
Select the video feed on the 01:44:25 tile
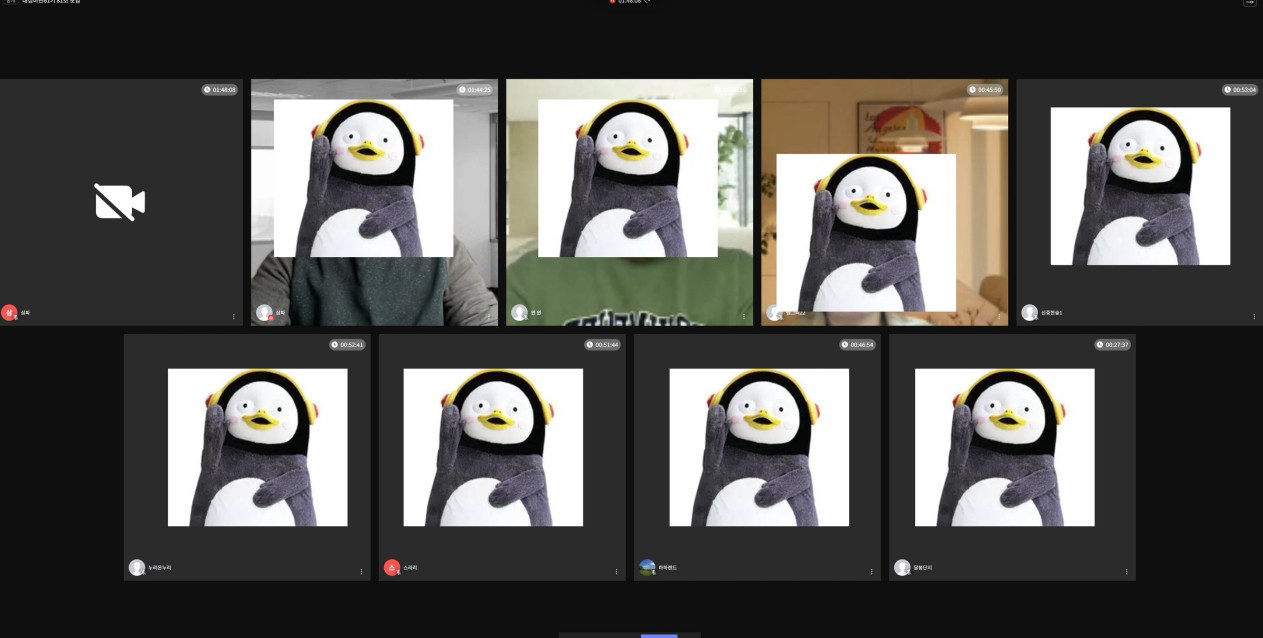[x=374, y=202]
